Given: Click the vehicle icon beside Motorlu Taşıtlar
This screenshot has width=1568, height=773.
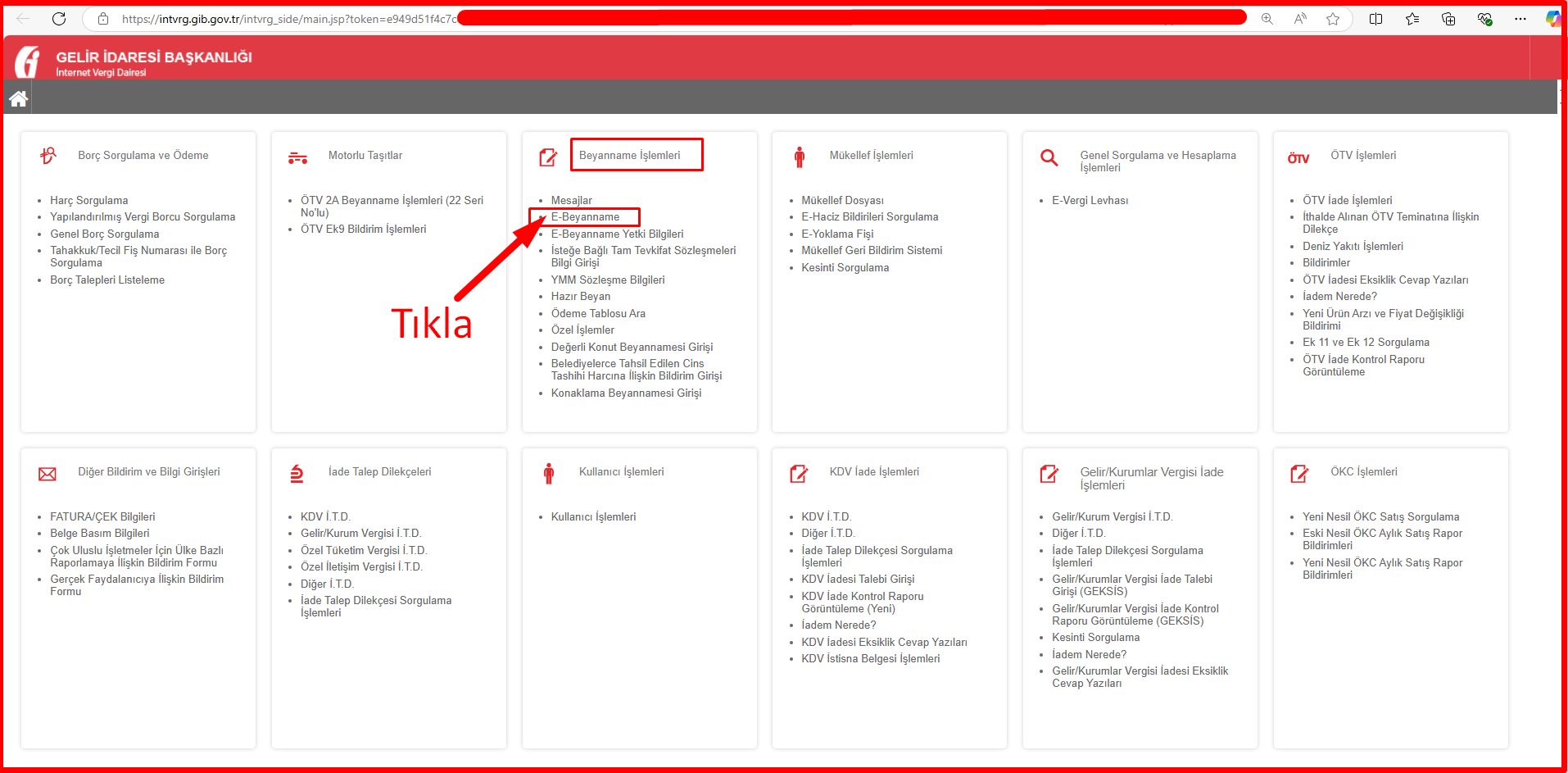Looking at the screenshot, I should coord(297,158).
